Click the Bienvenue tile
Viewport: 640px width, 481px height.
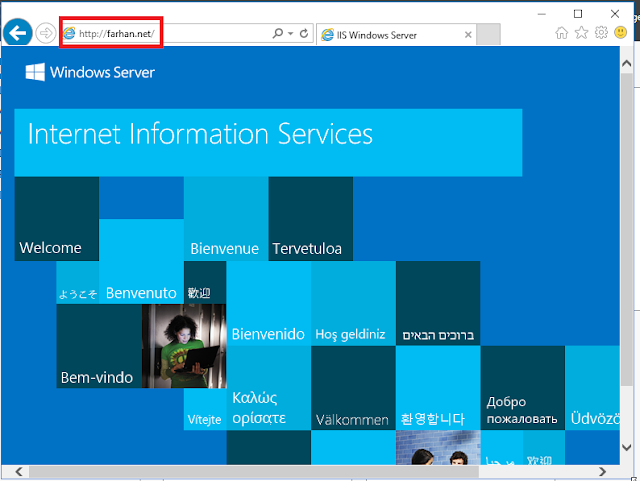(x=226, y=219)
